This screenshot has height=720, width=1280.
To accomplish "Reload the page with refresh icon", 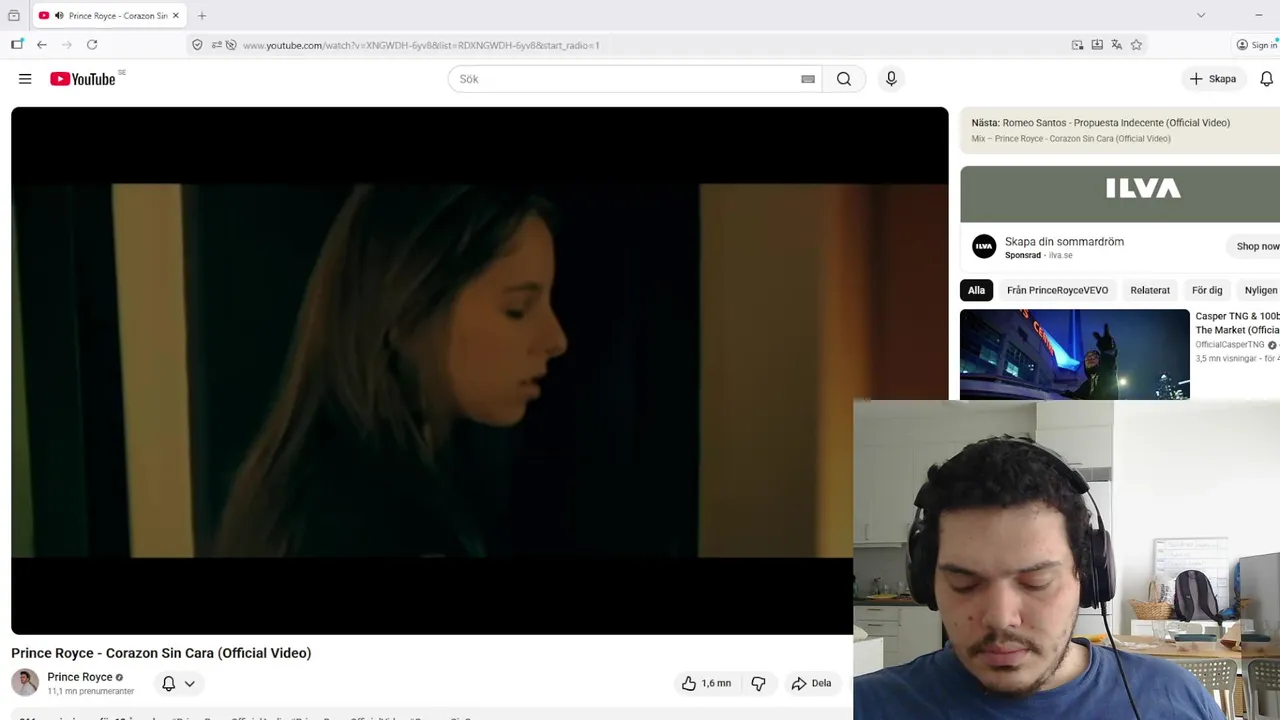I will tap(92, 45).
